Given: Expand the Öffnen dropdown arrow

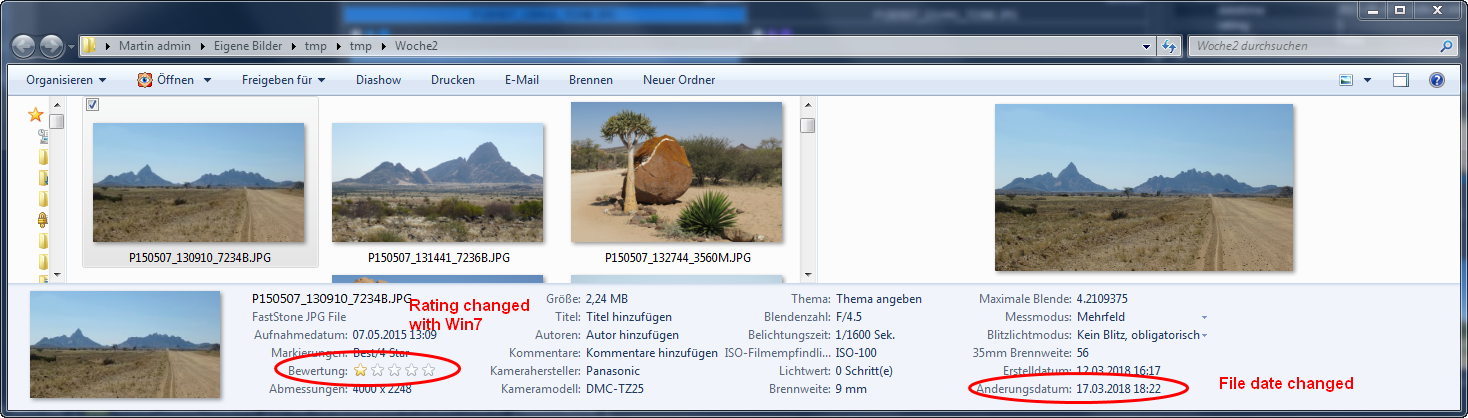Looking at the screenshot, I should pos(207,80).
